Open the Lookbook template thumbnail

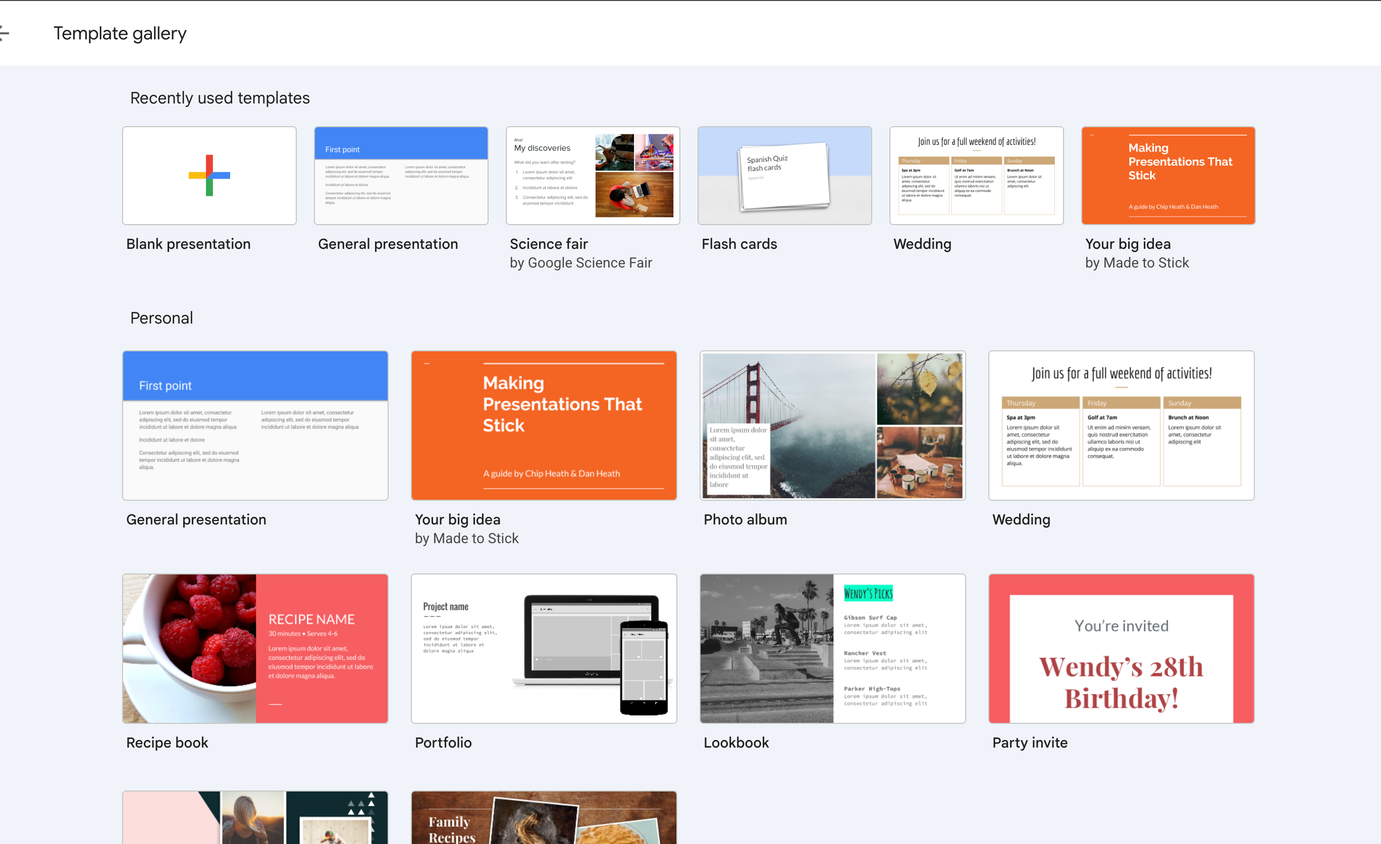[833, 648]
